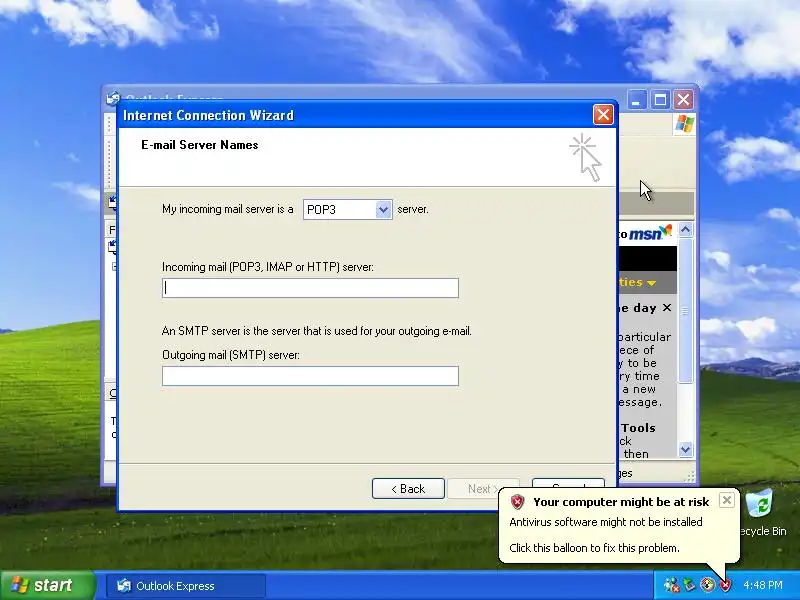The image size is (800, 600).
Task: Click the 'E-mail Server Names' heading
Action: coord(199,145)
